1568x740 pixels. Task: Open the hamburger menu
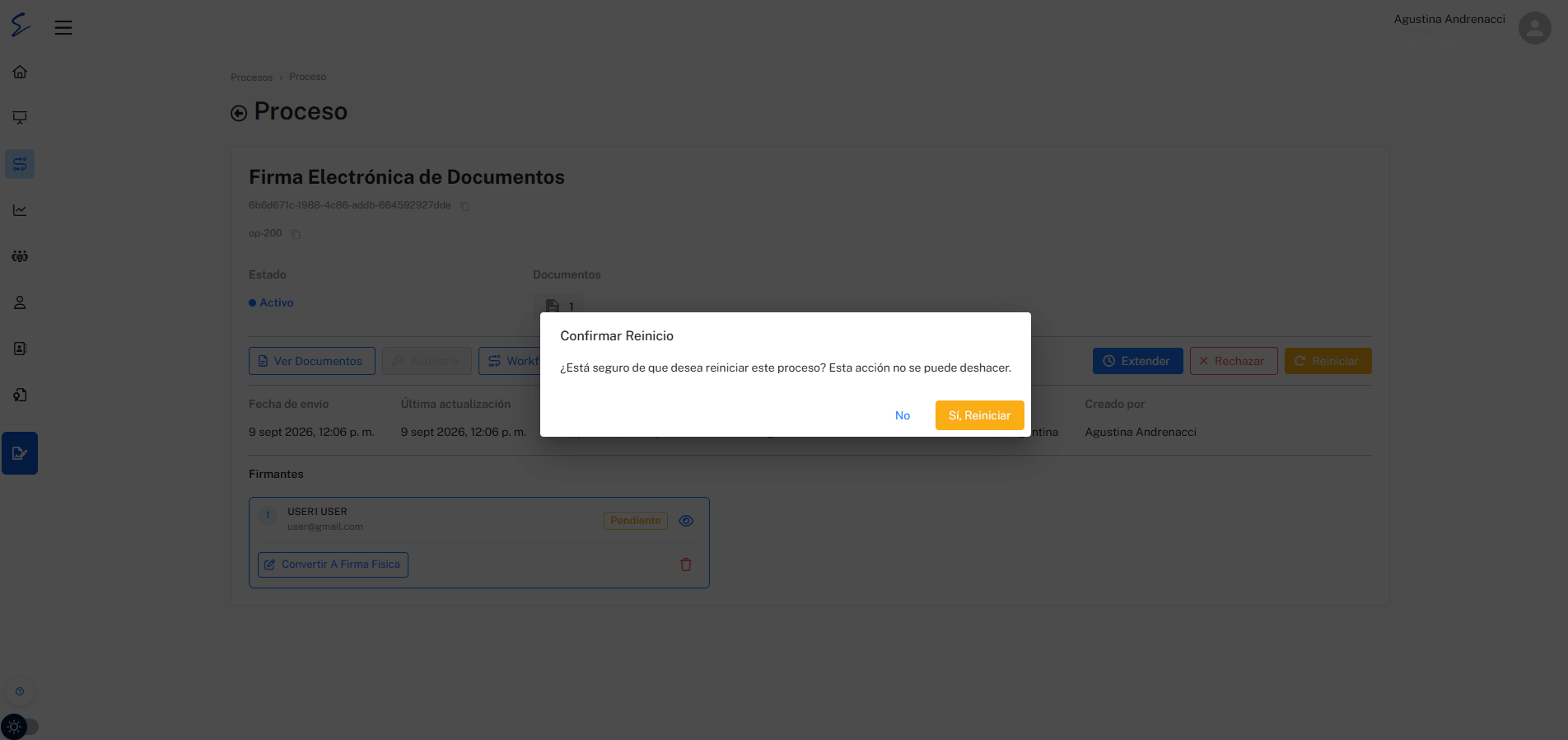tap(63, 28)
